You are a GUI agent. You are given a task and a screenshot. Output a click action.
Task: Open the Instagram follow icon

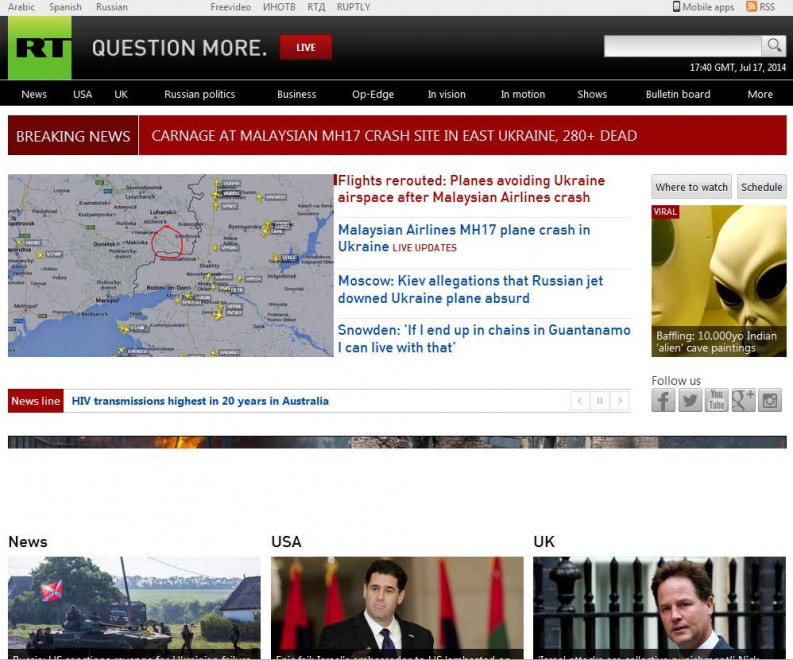point(770,401)
